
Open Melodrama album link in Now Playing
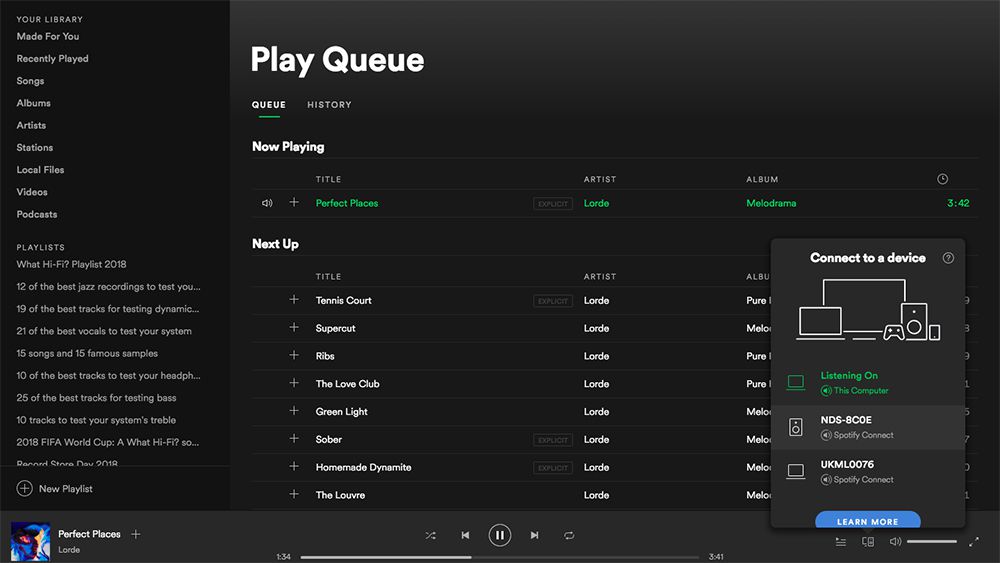(771, 203)
